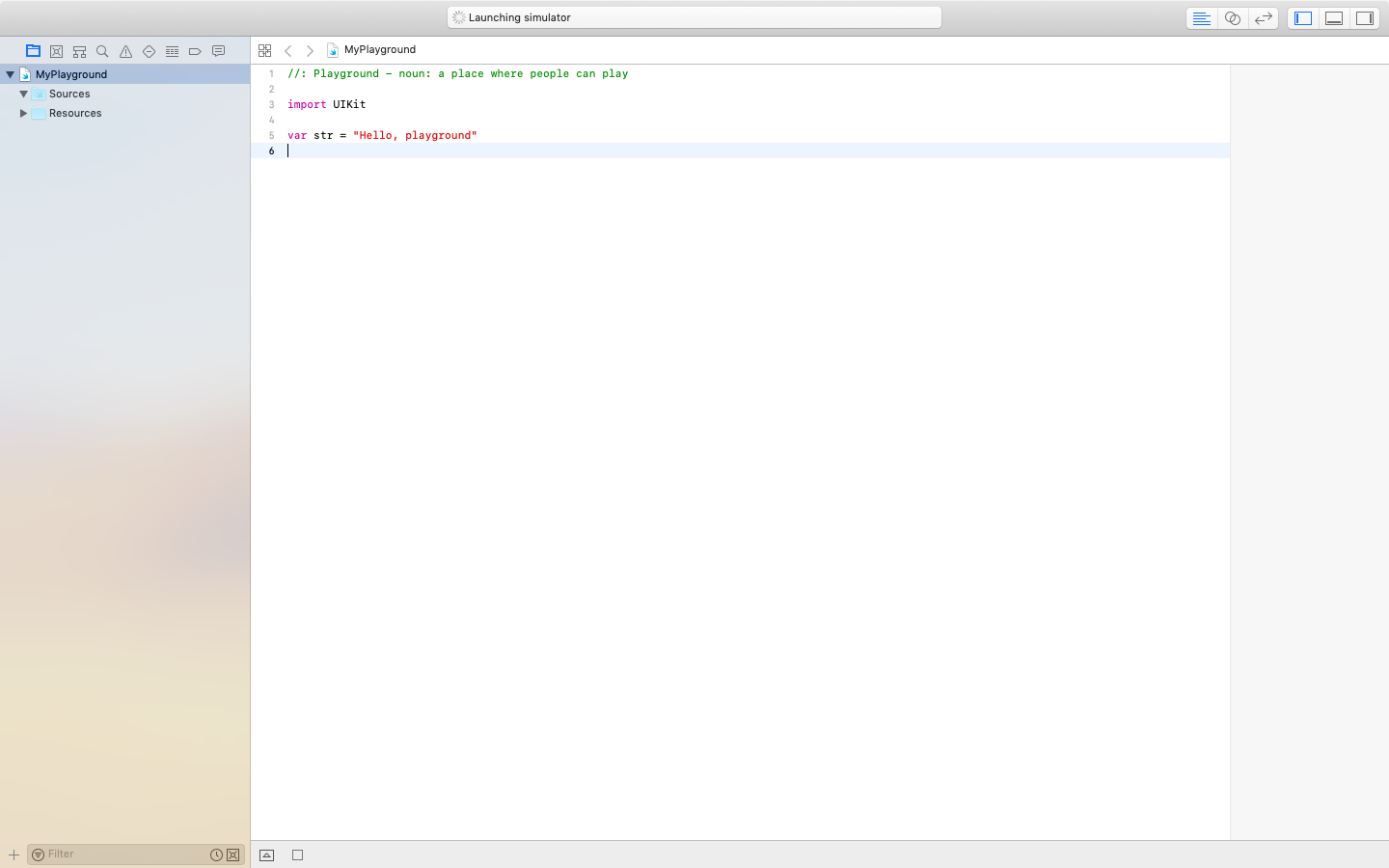This screenshot has width=1389, height=868.
Task: Collapse the Sources folder triangle
Action: point(24,94)
